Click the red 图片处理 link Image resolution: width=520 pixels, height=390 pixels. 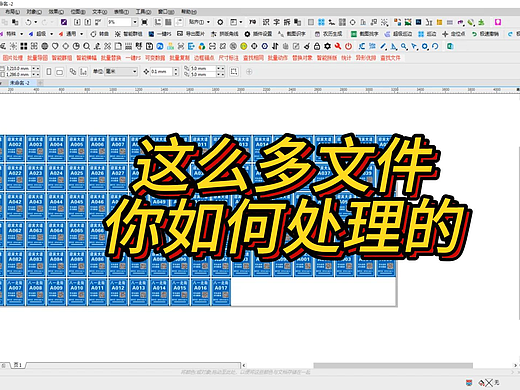click(x=13, y=58)
